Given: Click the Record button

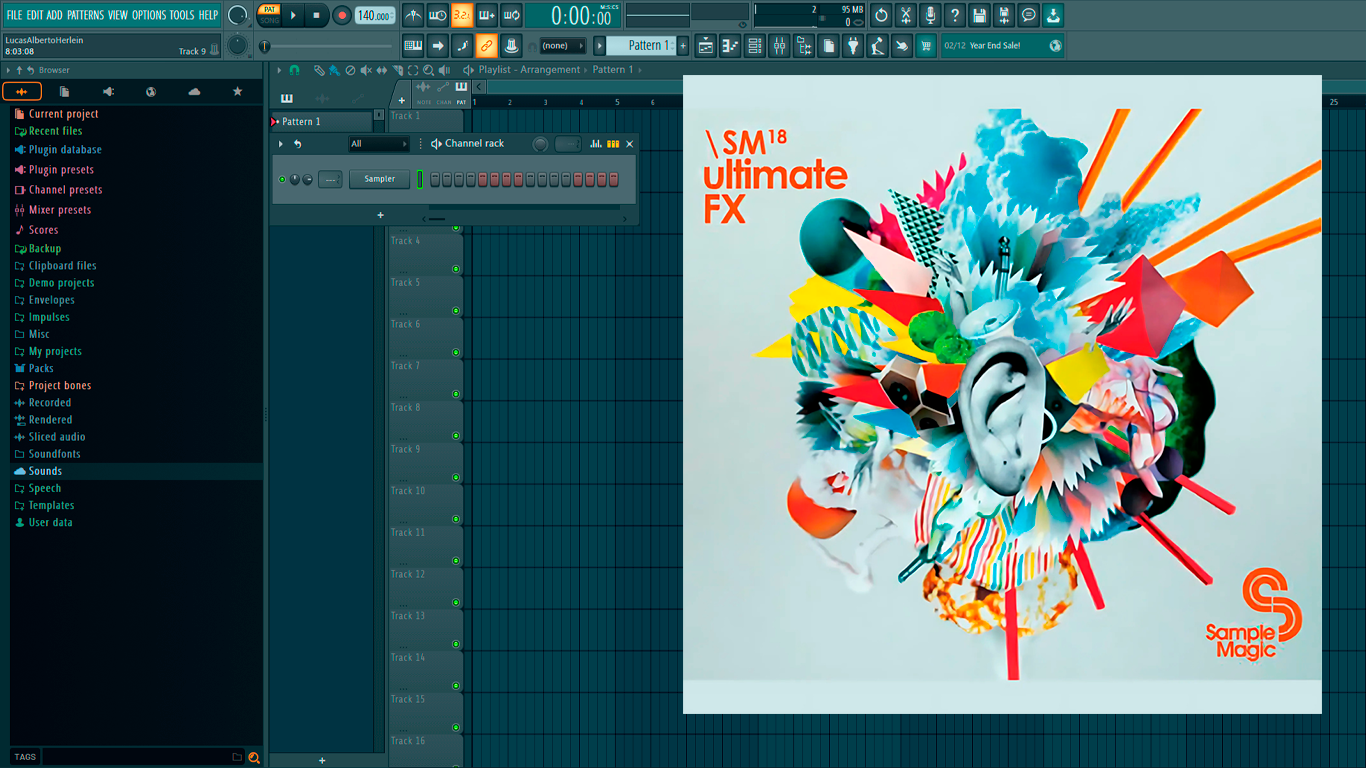Looking at the screenshot, I should [342, 15].
